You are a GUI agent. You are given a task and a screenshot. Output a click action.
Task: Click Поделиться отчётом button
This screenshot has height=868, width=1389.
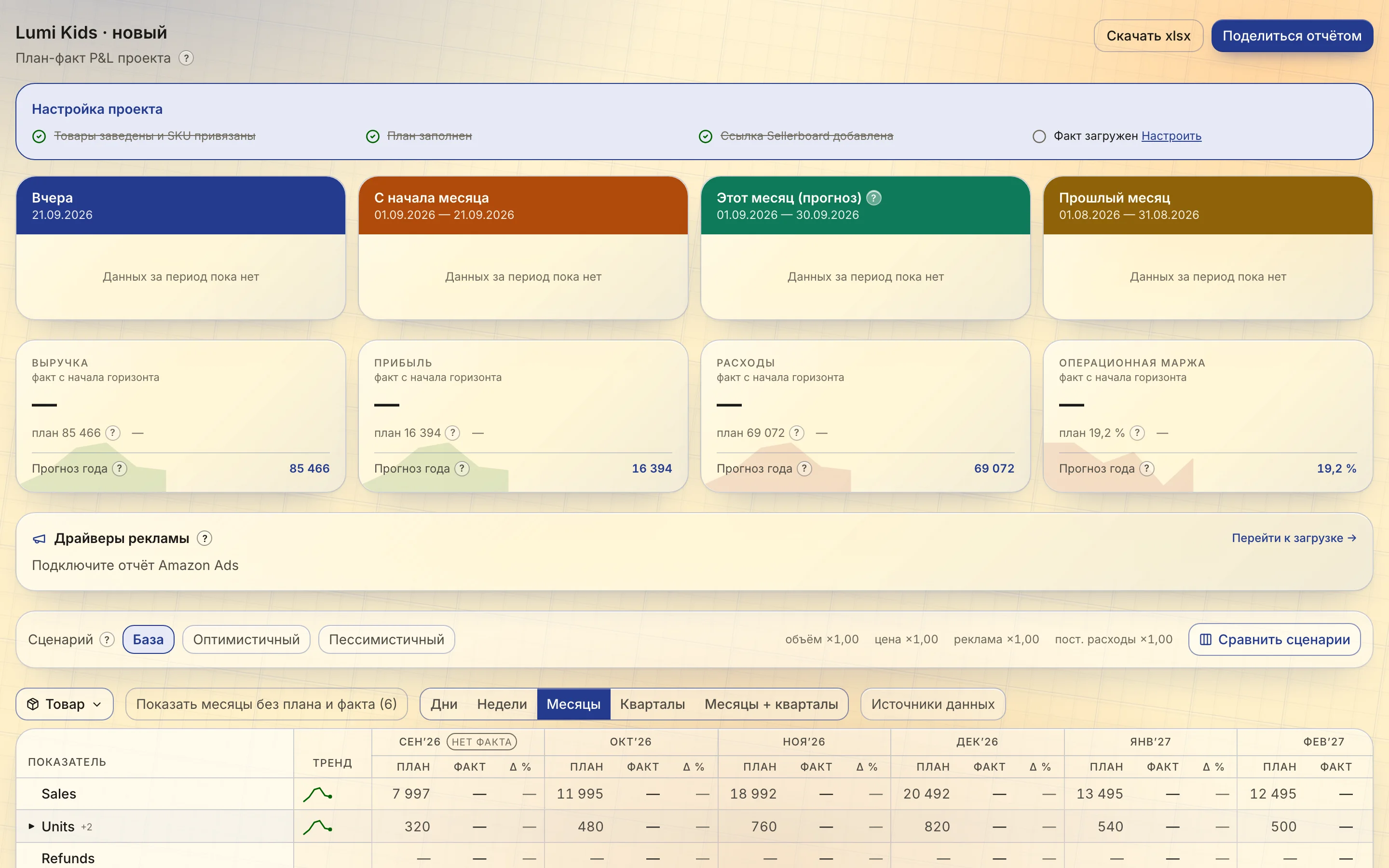tap(1292, 36)
